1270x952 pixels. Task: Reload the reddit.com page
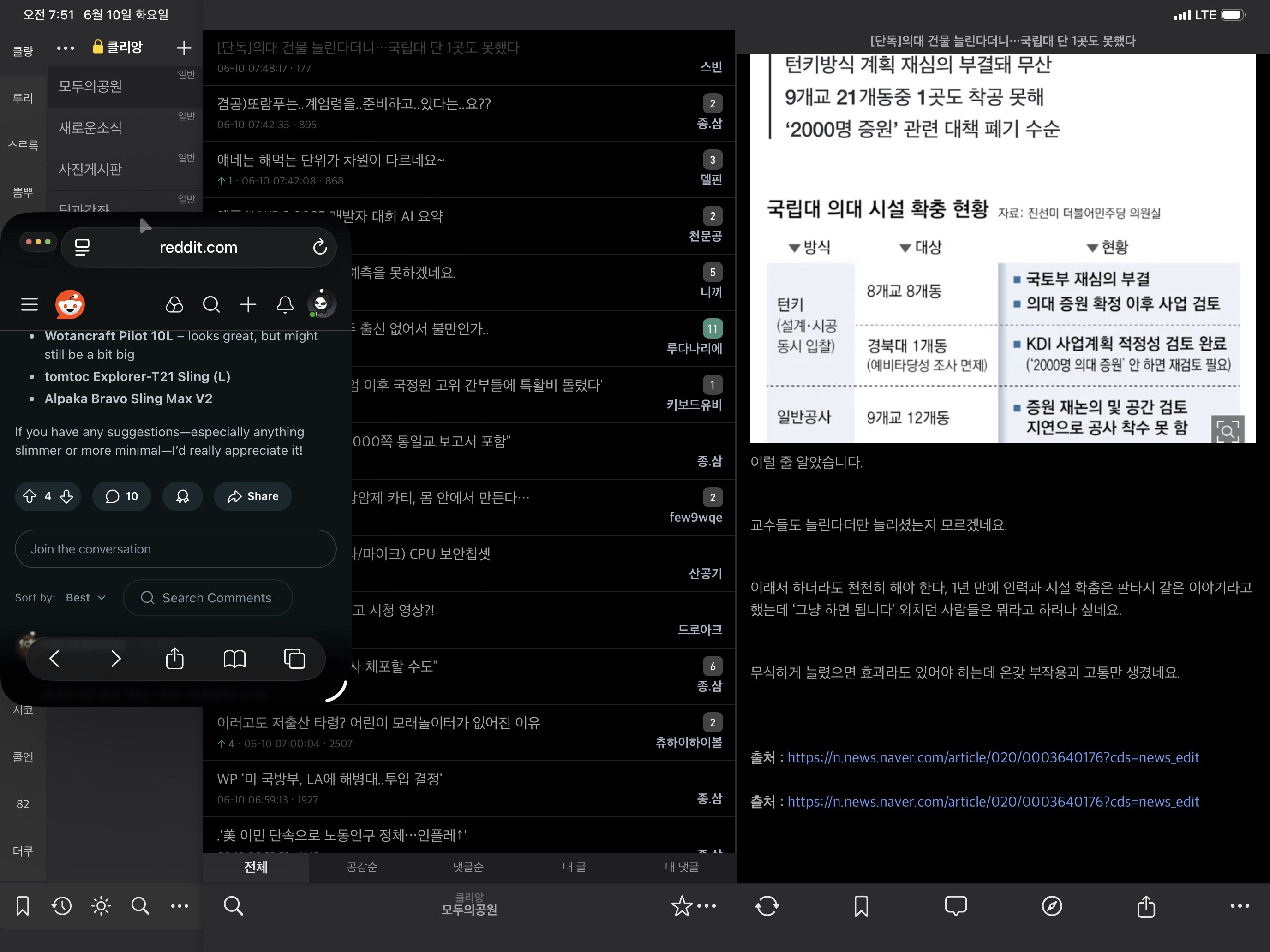pyautogui.click(x=320, y=247)
